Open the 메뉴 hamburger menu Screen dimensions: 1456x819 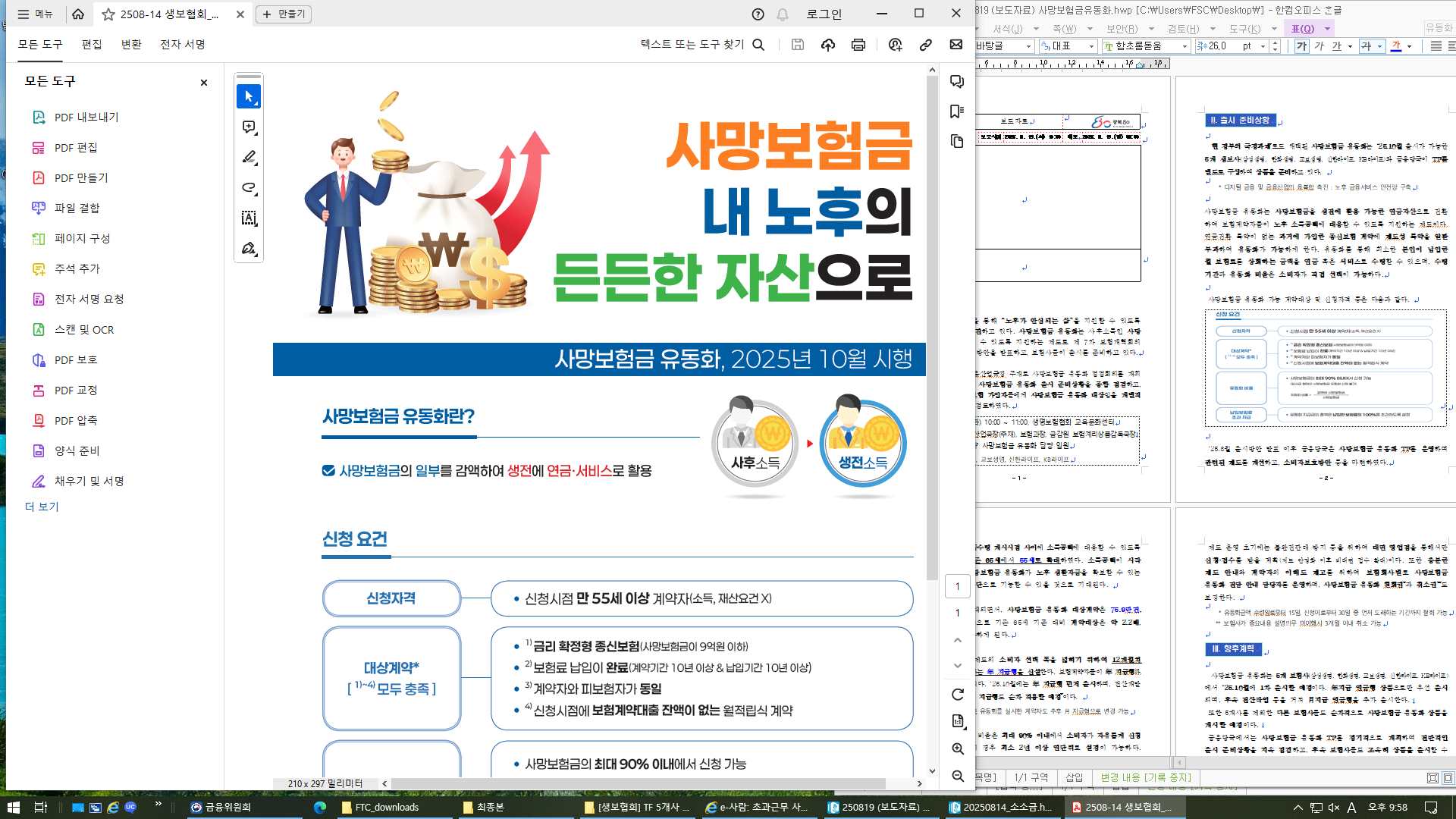click(x=34, y=14)
